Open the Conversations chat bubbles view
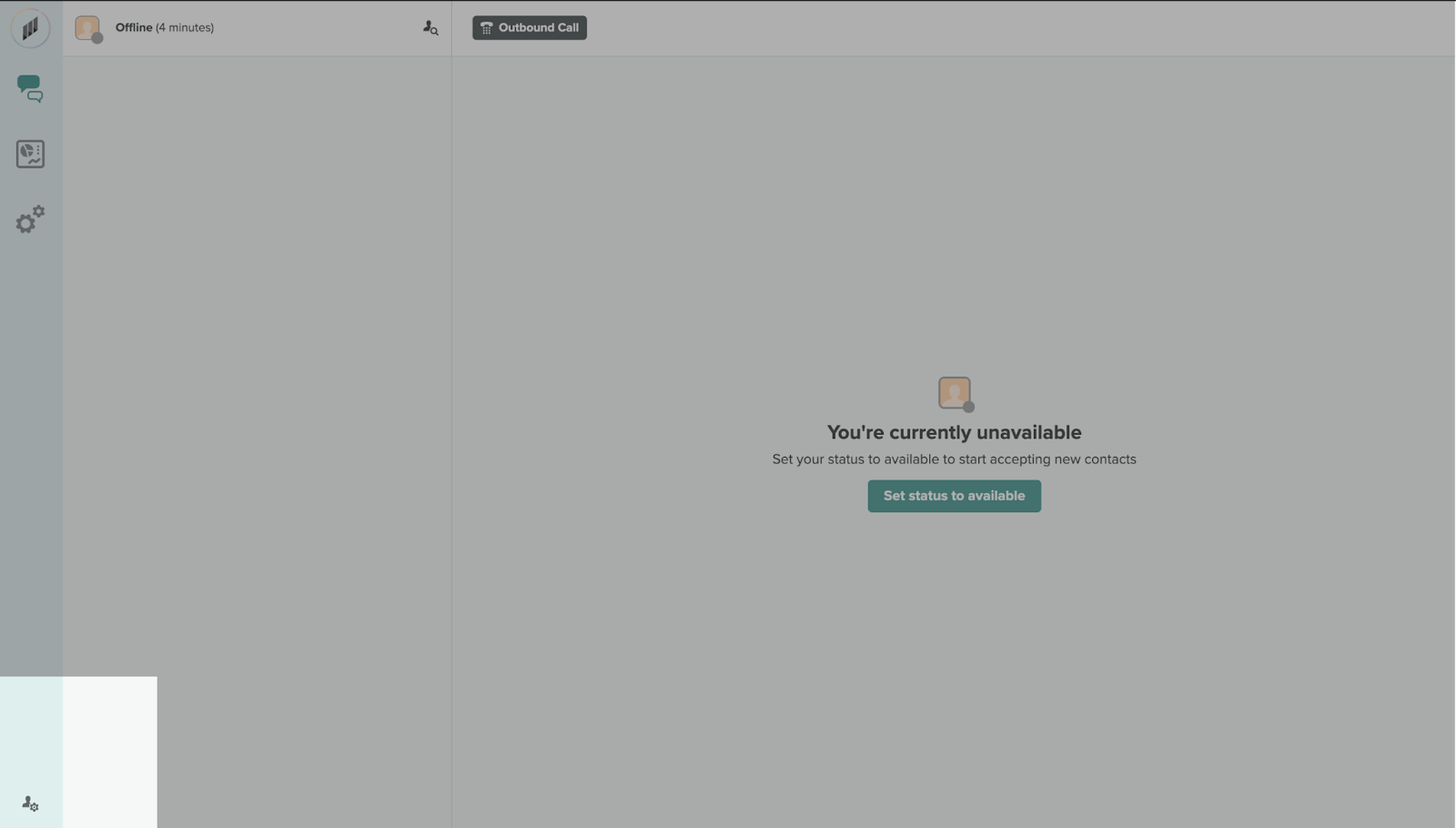Image resolution: width=1456 pixels, height=828 pixels. point(30,88)
